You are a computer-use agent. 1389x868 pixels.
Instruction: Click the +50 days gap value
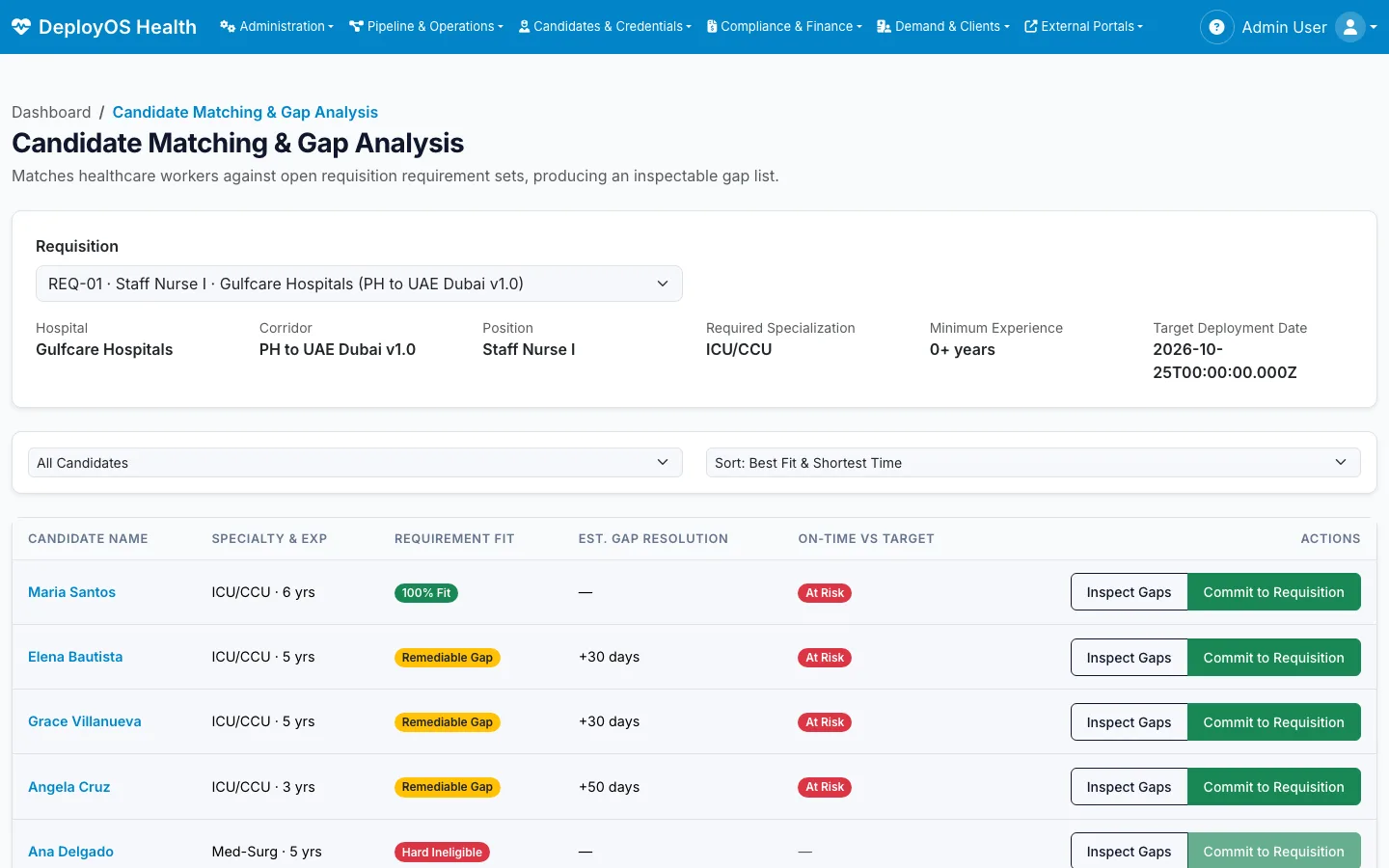pyautogui.click(x=610, y=787)
